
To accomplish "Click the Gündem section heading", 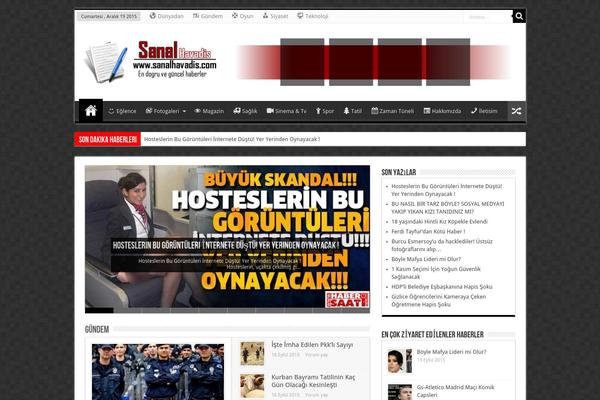I will [x=97, y=330].
